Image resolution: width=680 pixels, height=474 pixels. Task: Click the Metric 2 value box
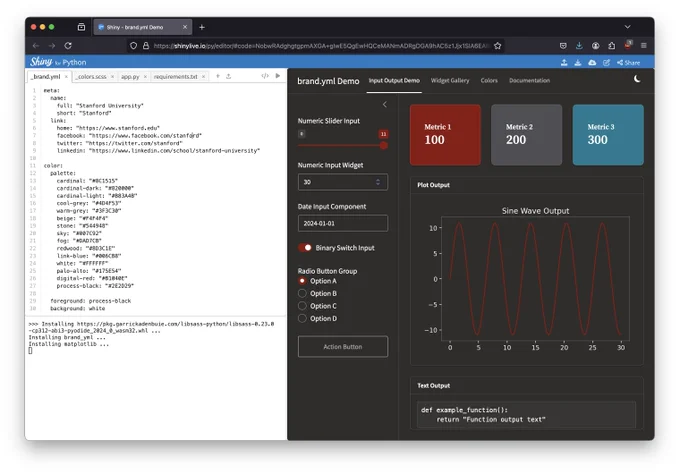(x=526, y=135)
